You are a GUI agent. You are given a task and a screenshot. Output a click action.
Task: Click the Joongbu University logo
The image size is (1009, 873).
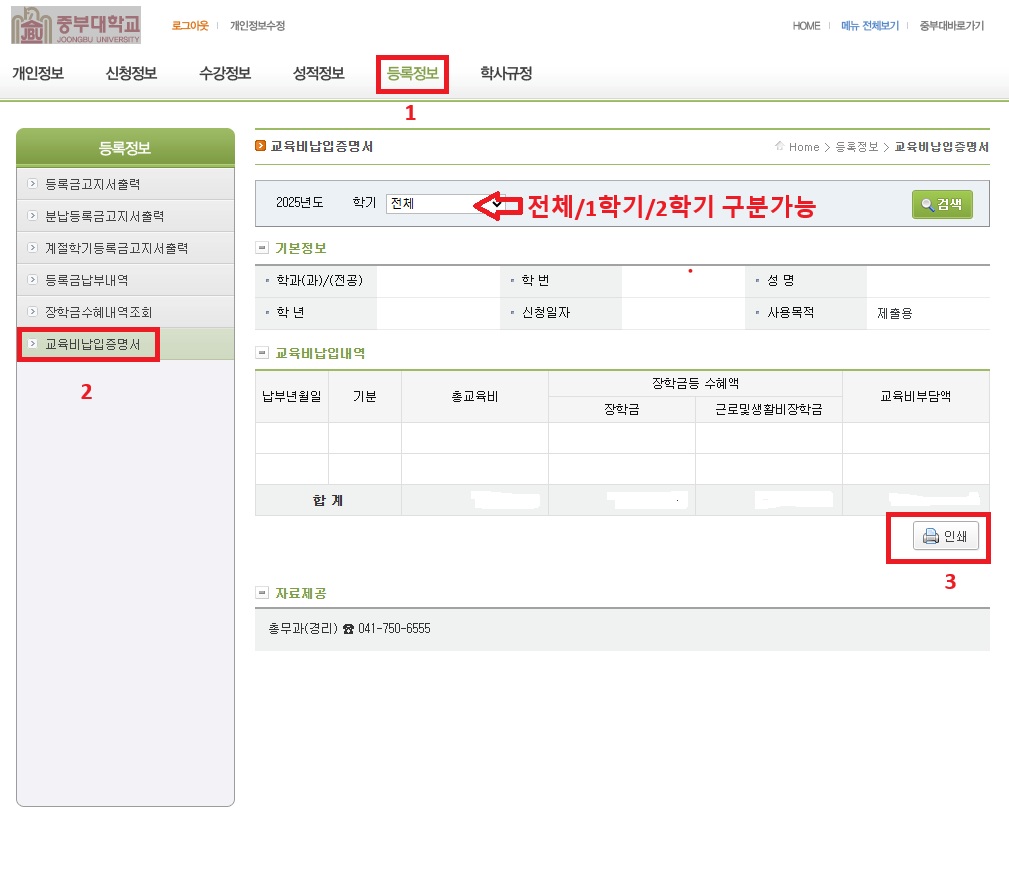click(76, 25)
